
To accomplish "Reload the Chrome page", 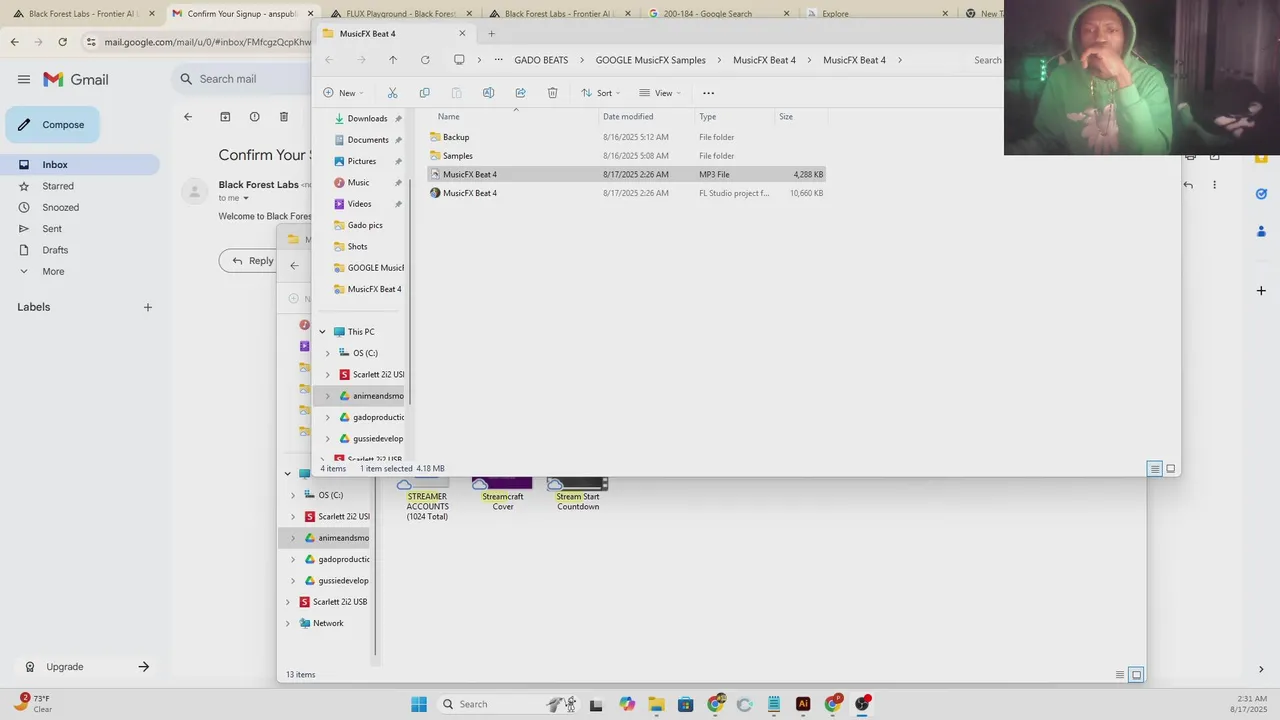I will tap(62, 42).
